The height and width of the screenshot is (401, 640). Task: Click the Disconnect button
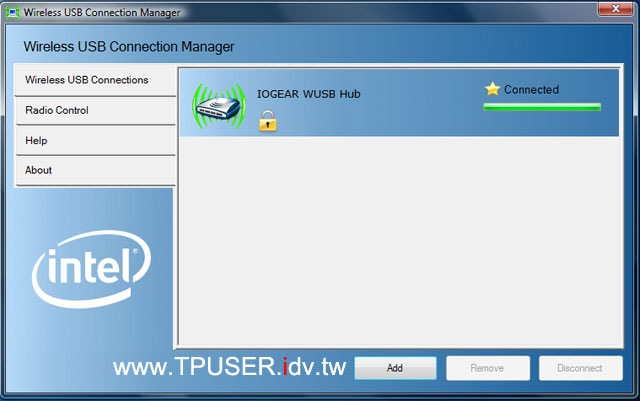pos(580,368)
